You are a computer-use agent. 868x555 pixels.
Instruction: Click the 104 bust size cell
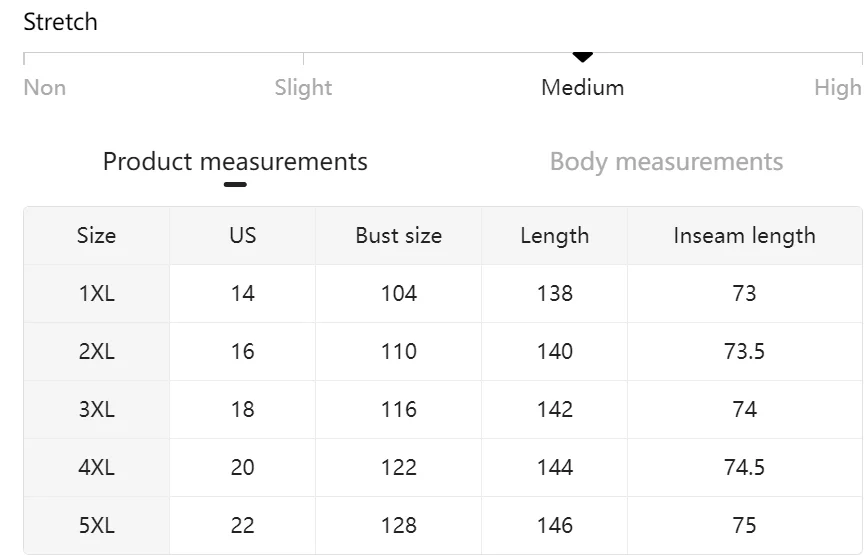click(x=398, y=294)
